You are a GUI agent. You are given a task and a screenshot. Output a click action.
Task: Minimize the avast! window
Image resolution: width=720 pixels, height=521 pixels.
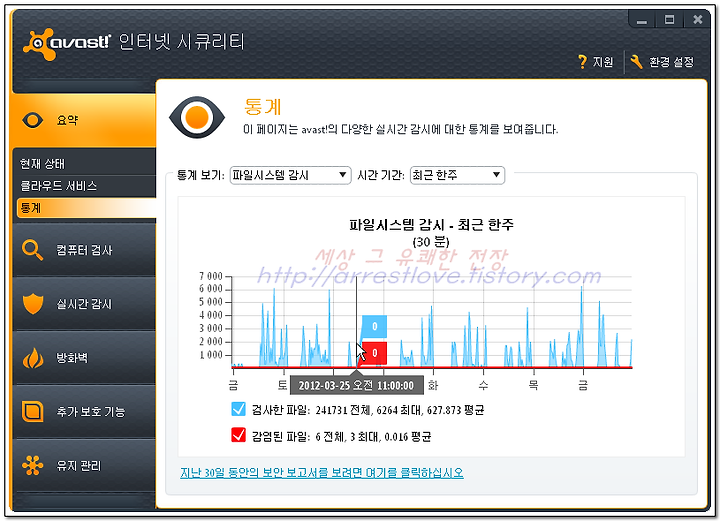(x=642, y=20)
